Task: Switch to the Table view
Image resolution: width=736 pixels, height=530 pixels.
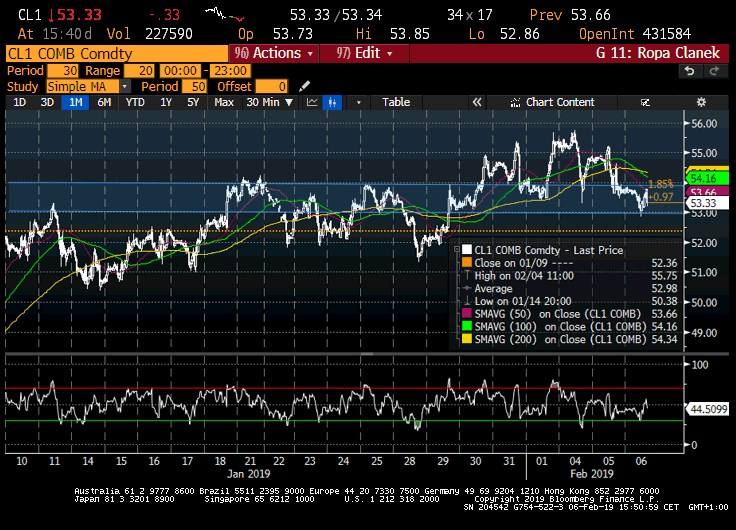Action: [x=396, y=102]
